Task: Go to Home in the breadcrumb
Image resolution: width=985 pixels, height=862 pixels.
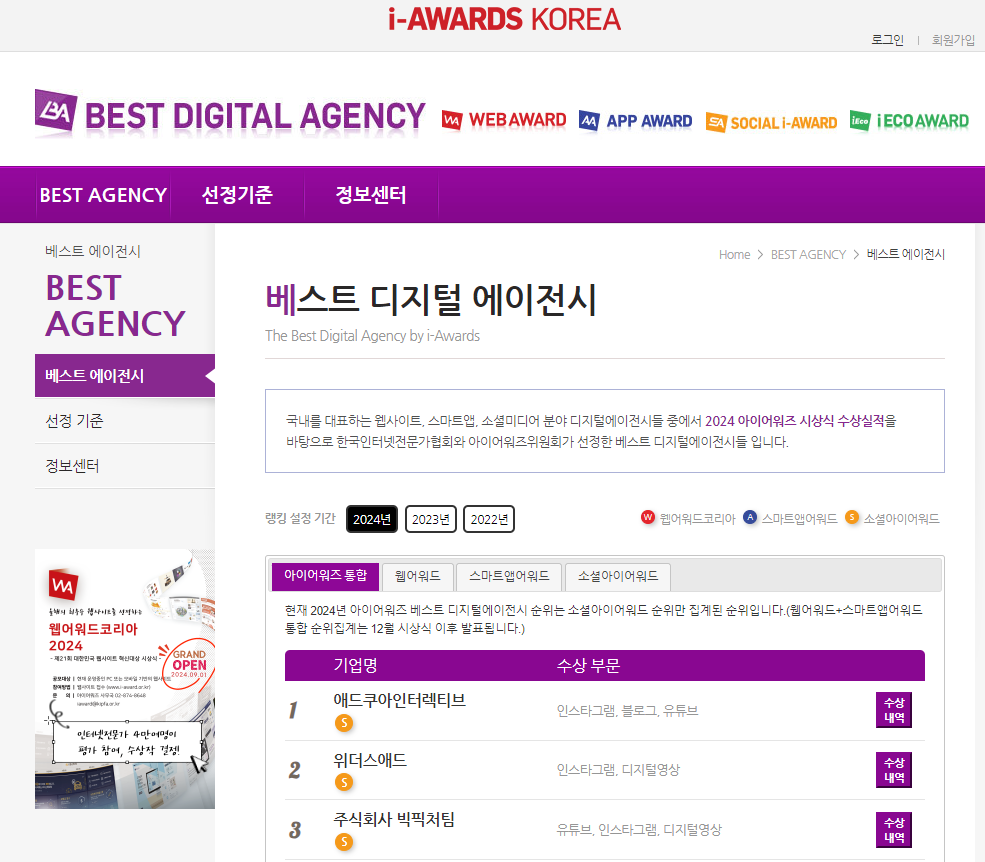Action: (734, 254)
